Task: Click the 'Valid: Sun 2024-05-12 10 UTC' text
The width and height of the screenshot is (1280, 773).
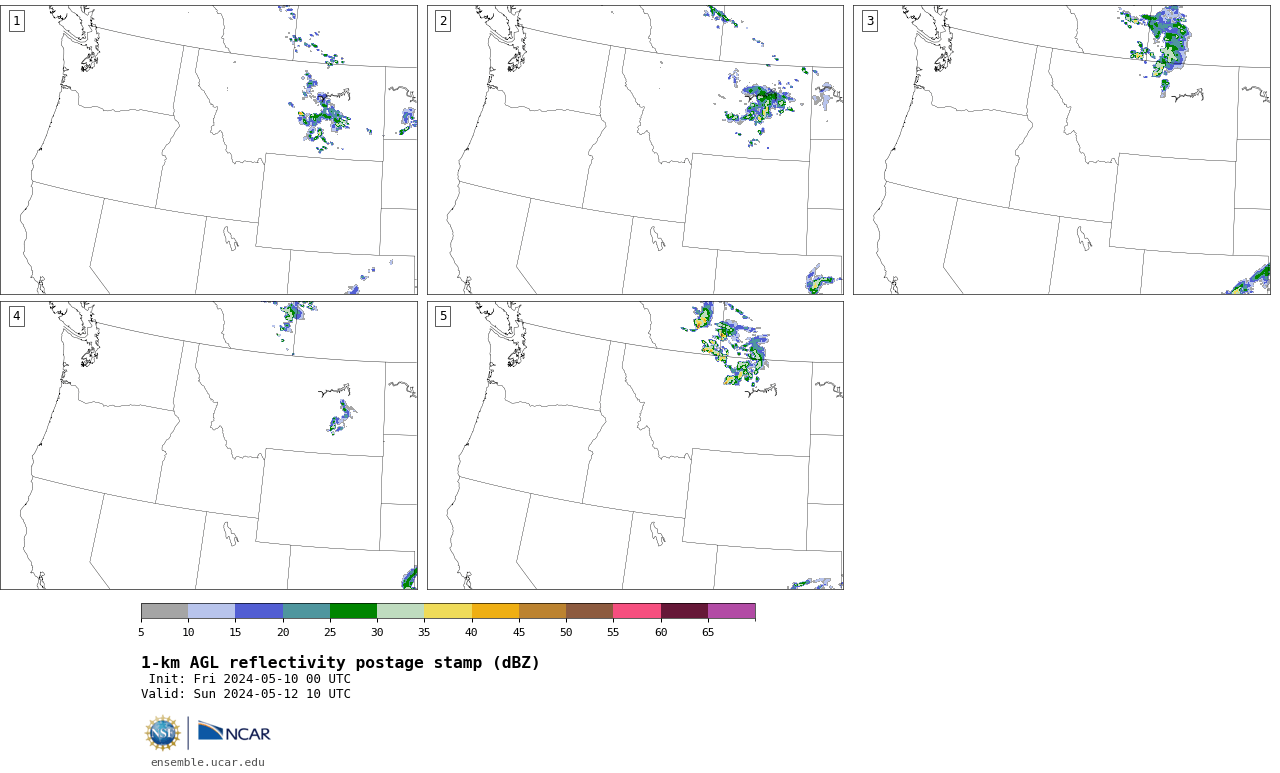Action: pyautogui.click(x=246, y=694)
